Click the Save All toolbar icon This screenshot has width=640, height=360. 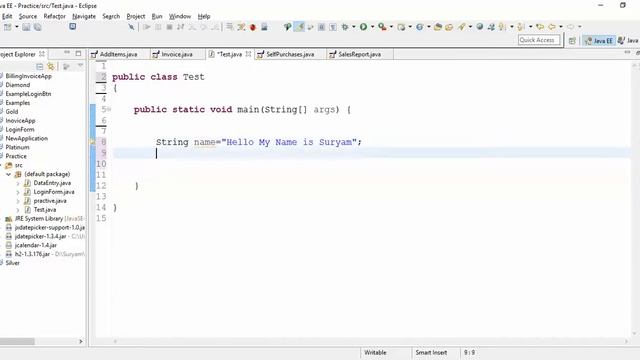(x=38, y=27)
